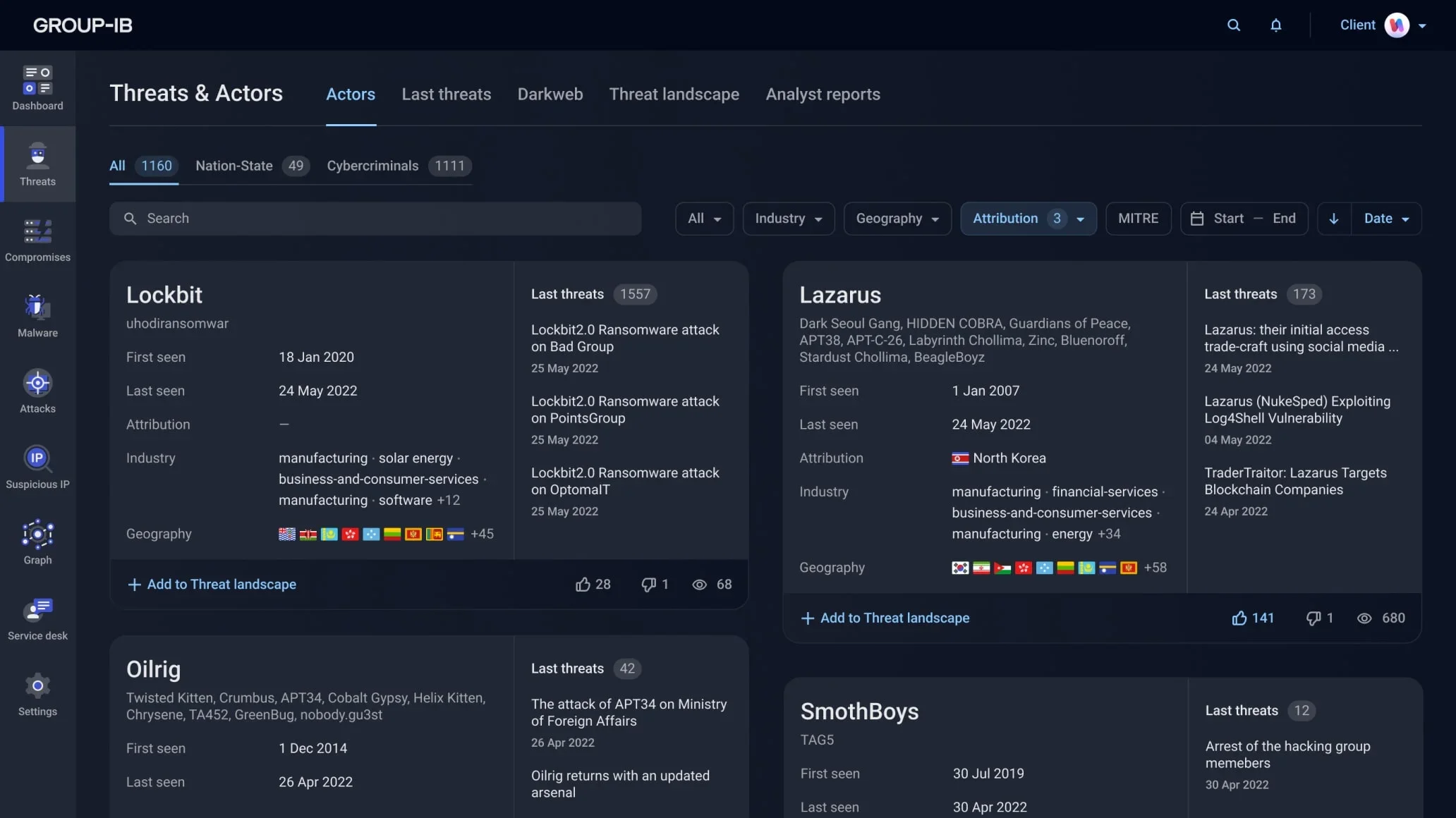Image resolution: width=1456 pixels, height=818 pixels.
Task: Click inside the Search actors field
Action: (375, 219)
